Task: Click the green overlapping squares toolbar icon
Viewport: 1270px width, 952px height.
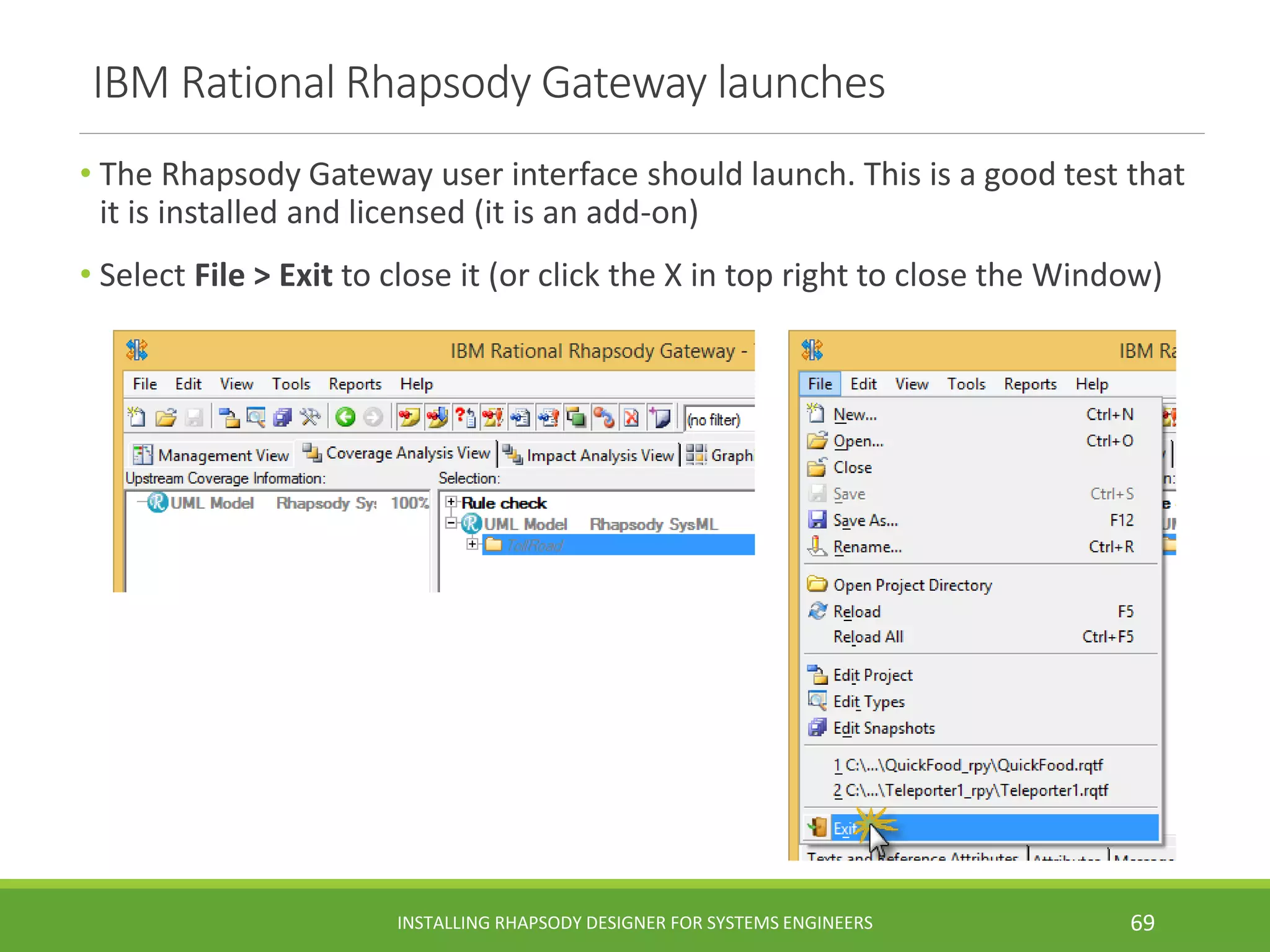Action: [576, 418]
